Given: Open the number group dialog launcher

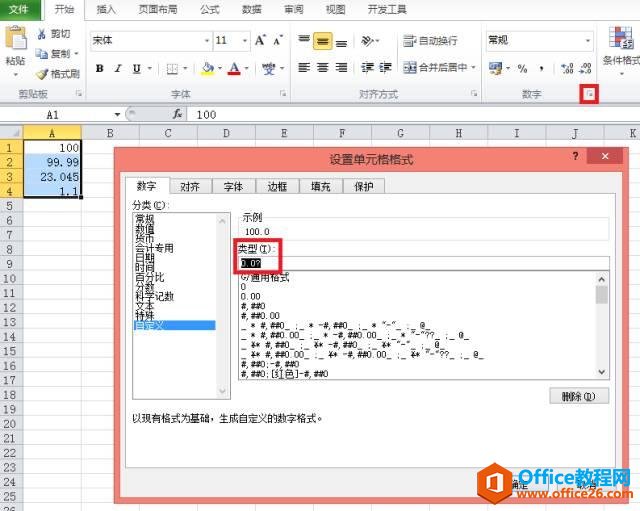Looking at the screenshot, I should tap(589, 94).
